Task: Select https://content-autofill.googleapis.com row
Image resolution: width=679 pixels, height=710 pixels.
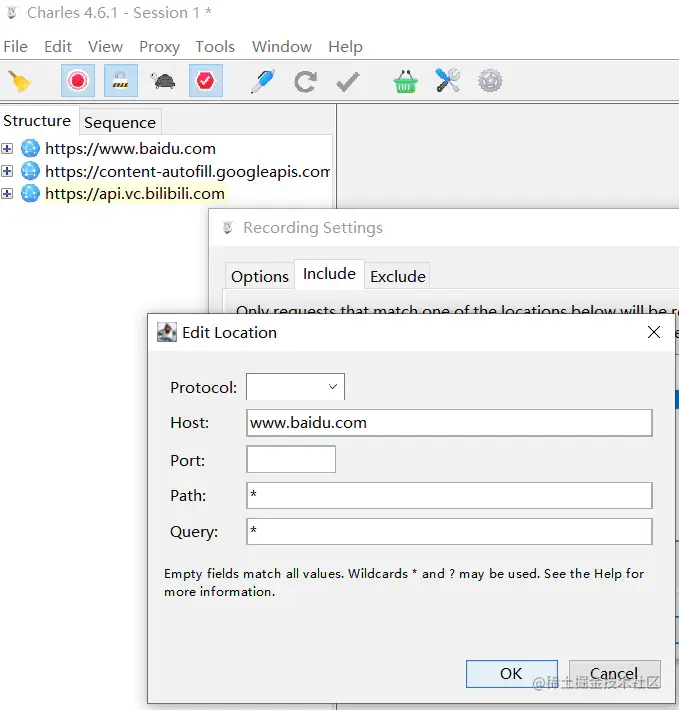Action: pyautogui.click(x=187, y=171)
